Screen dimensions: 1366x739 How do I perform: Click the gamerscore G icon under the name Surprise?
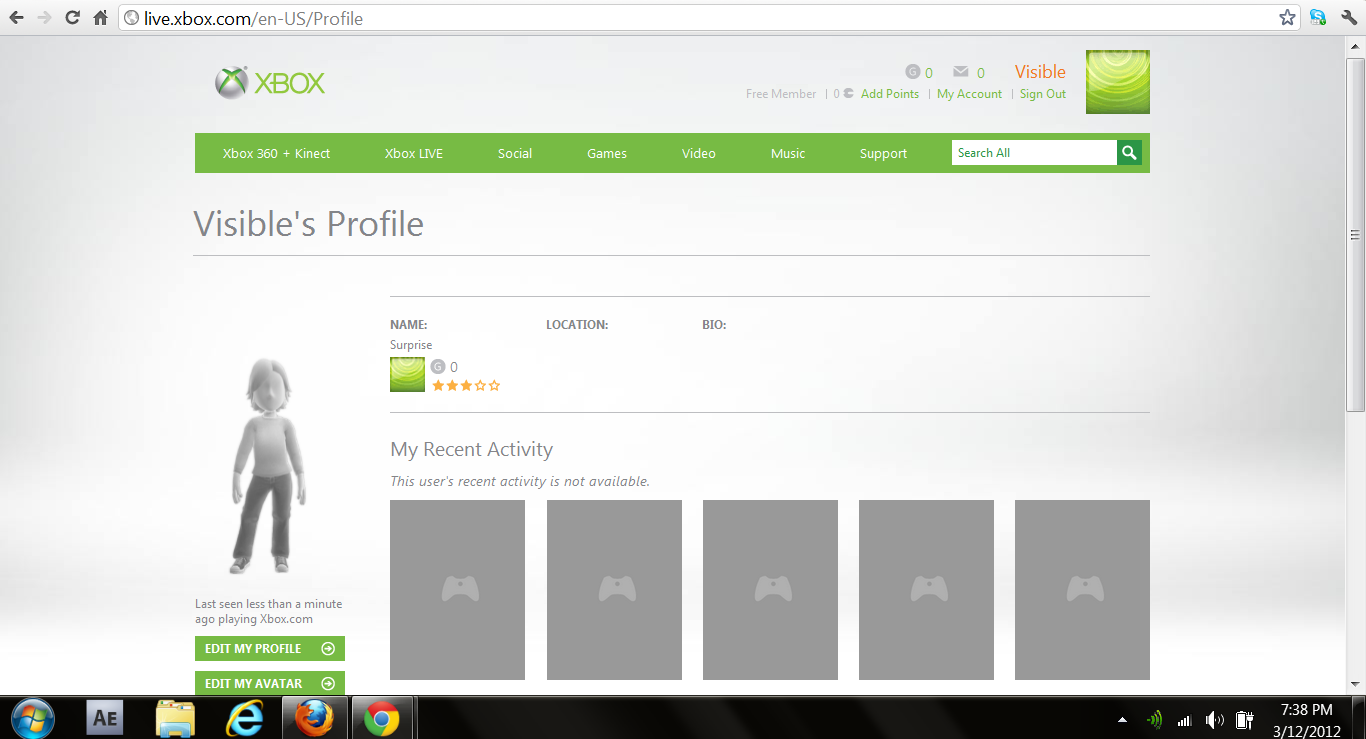click(438, 367)
